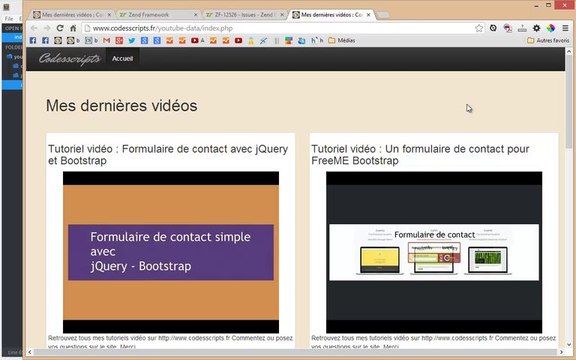Go forward to the next page
Screen dimensions: 576x360
pos(47,28)
